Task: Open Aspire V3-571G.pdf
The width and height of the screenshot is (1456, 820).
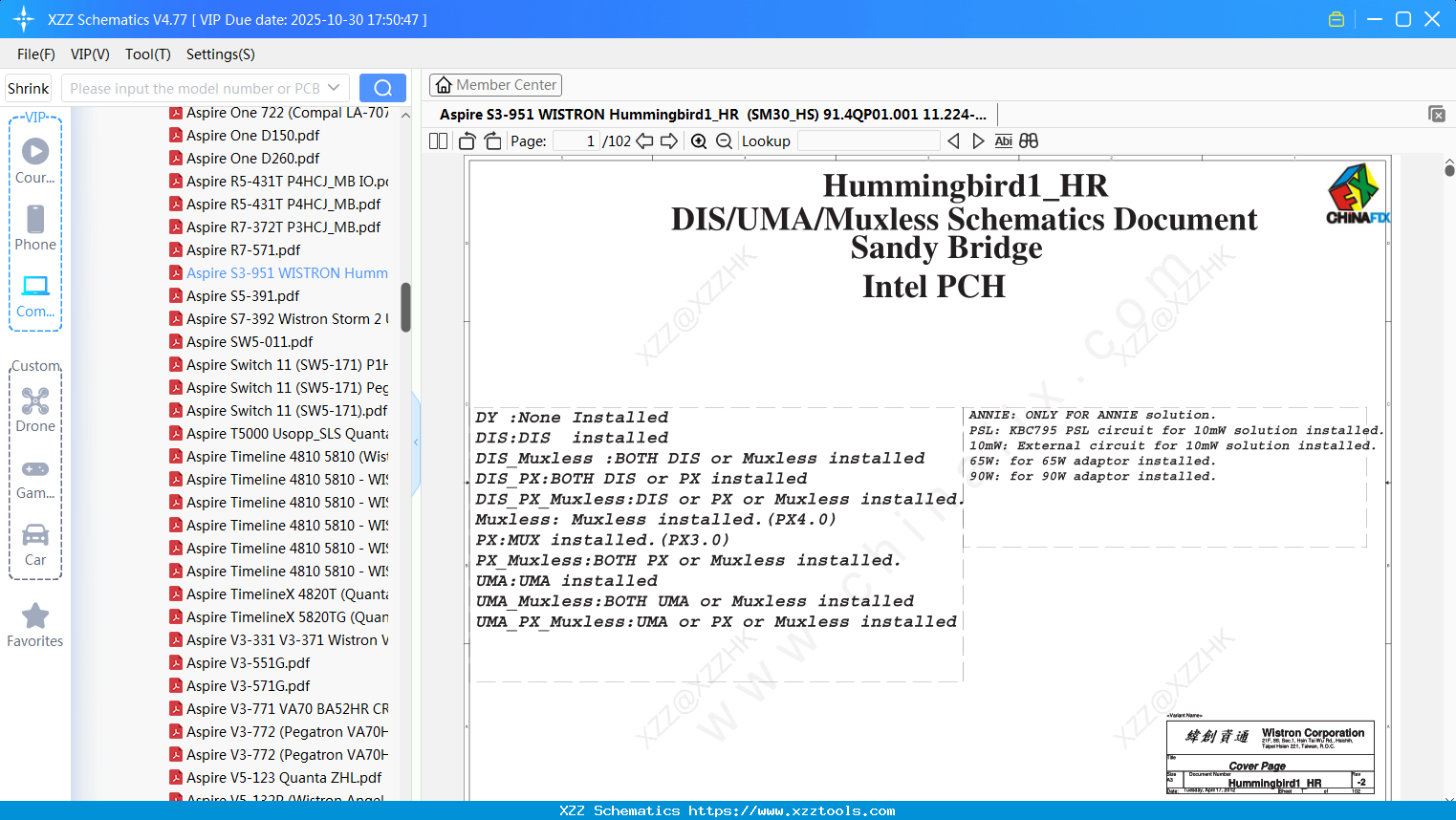Action: click(249, 686)
